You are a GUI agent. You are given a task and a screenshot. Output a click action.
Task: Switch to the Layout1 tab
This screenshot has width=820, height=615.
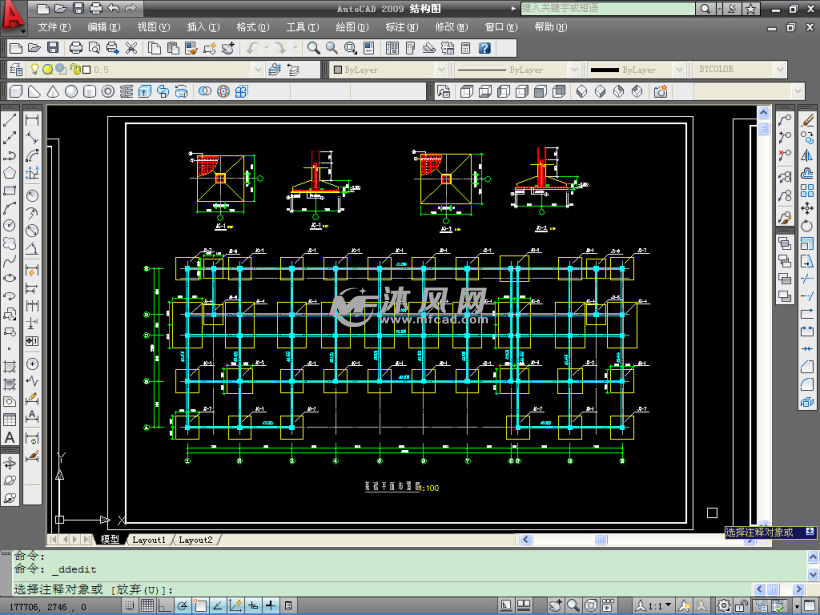click(148, 540)
